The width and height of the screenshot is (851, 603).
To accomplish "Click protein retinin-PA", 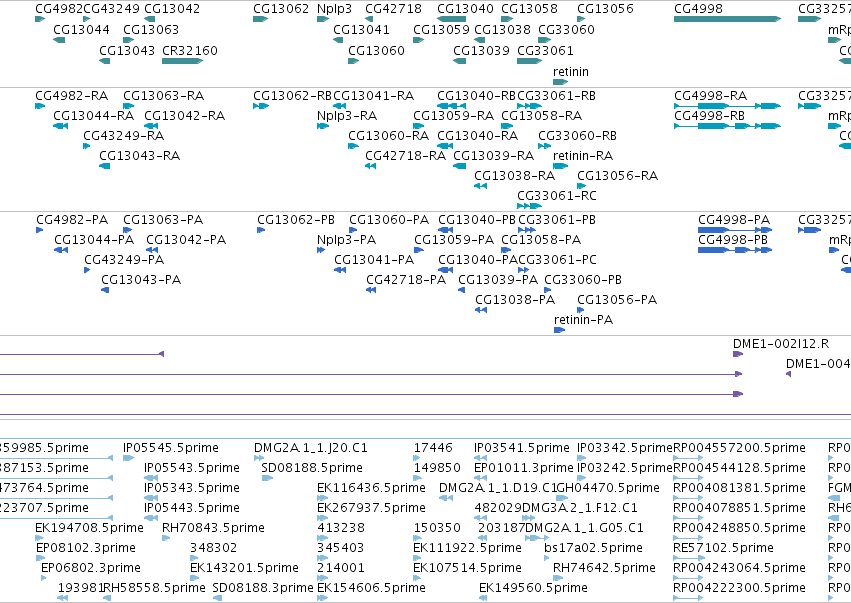I will (x=583, y=320).
